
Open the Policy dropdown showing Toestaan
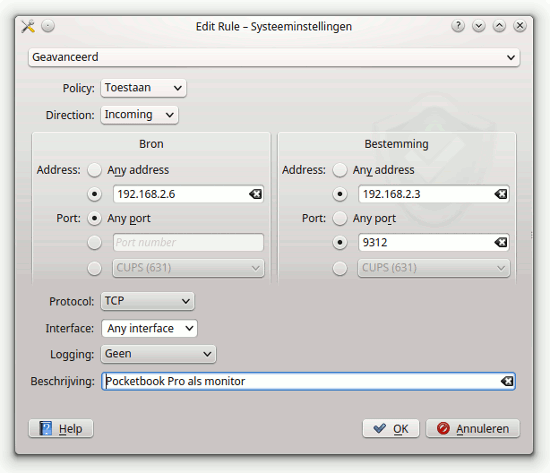click(x=143, y=88)
